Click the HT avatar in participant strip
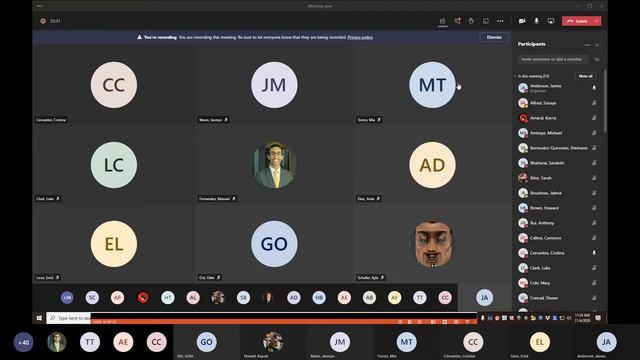 (168, 298)
